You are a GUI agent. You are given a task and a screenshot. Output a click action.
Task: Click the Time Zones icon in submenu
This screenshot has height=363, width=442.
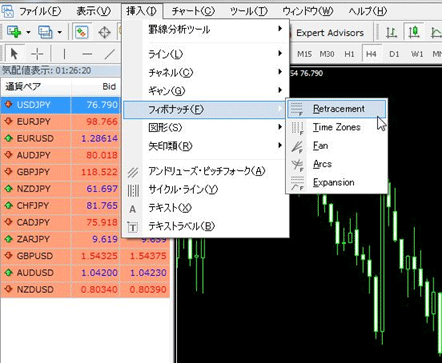tap(297, 128)
